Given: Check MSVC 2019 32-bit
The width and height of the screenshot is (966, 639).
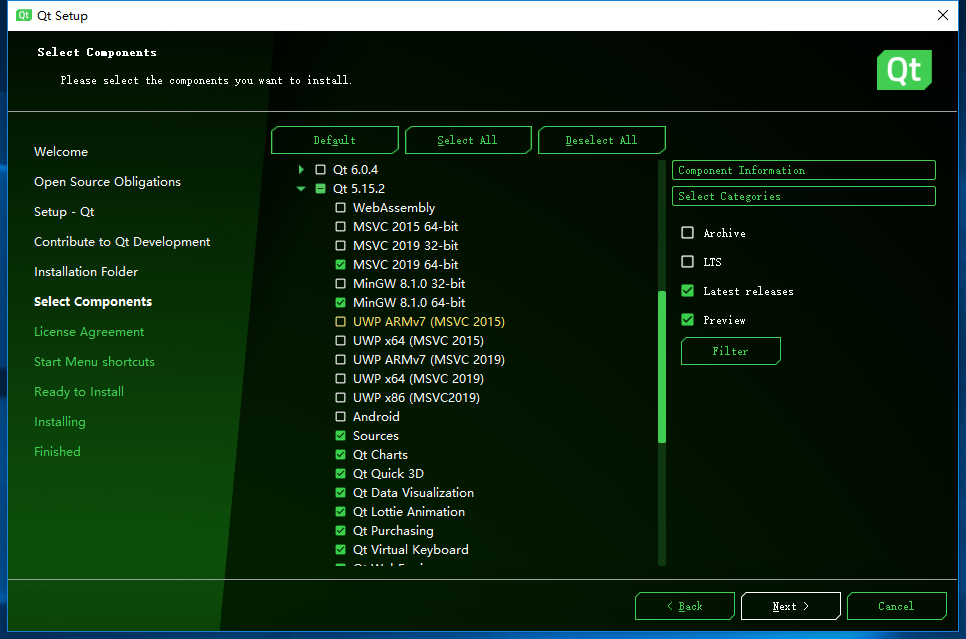Looking at the screenshot, I should [340, 246].
